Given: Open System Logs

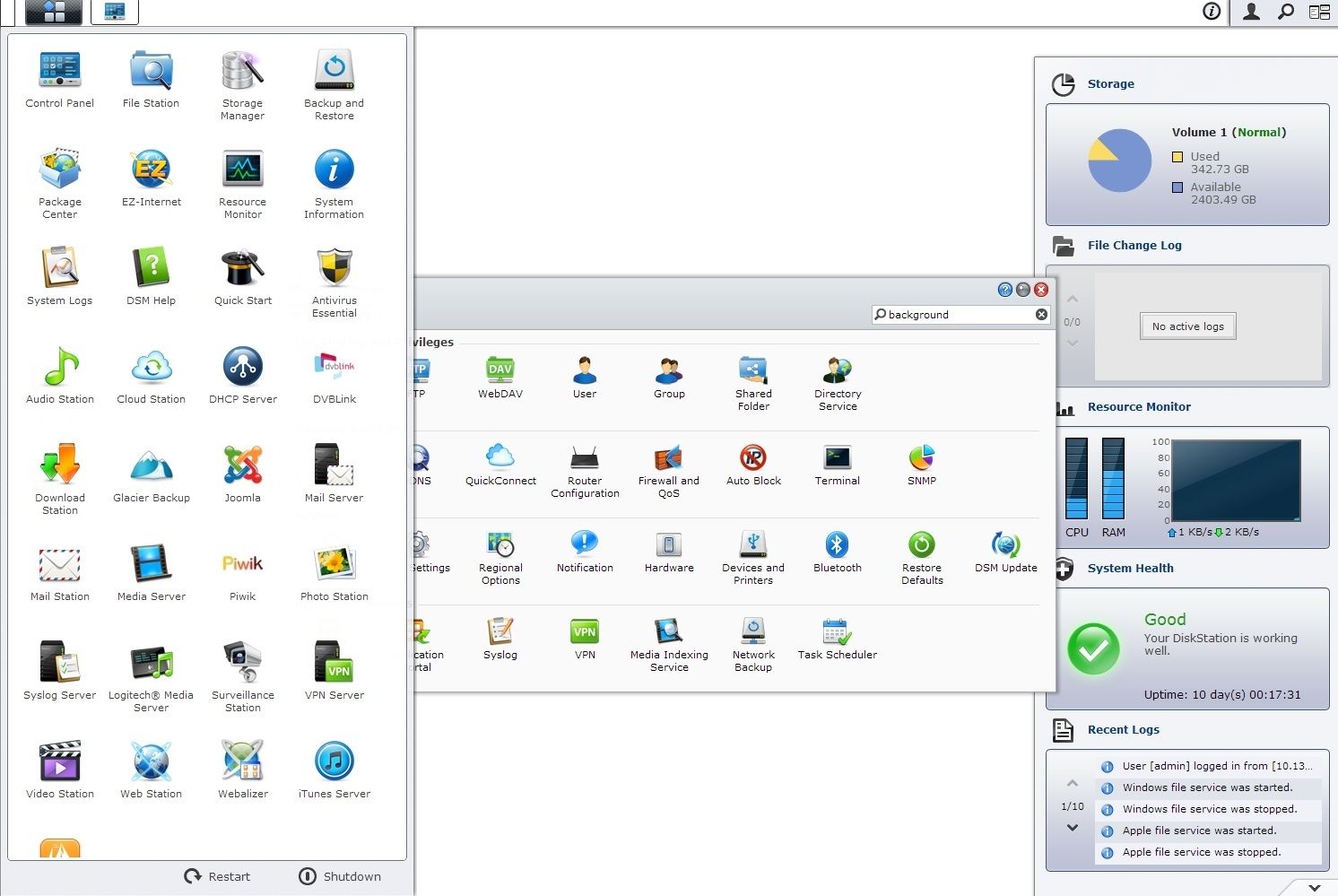Looking at the screenshot, I should (x=60, y=276).
